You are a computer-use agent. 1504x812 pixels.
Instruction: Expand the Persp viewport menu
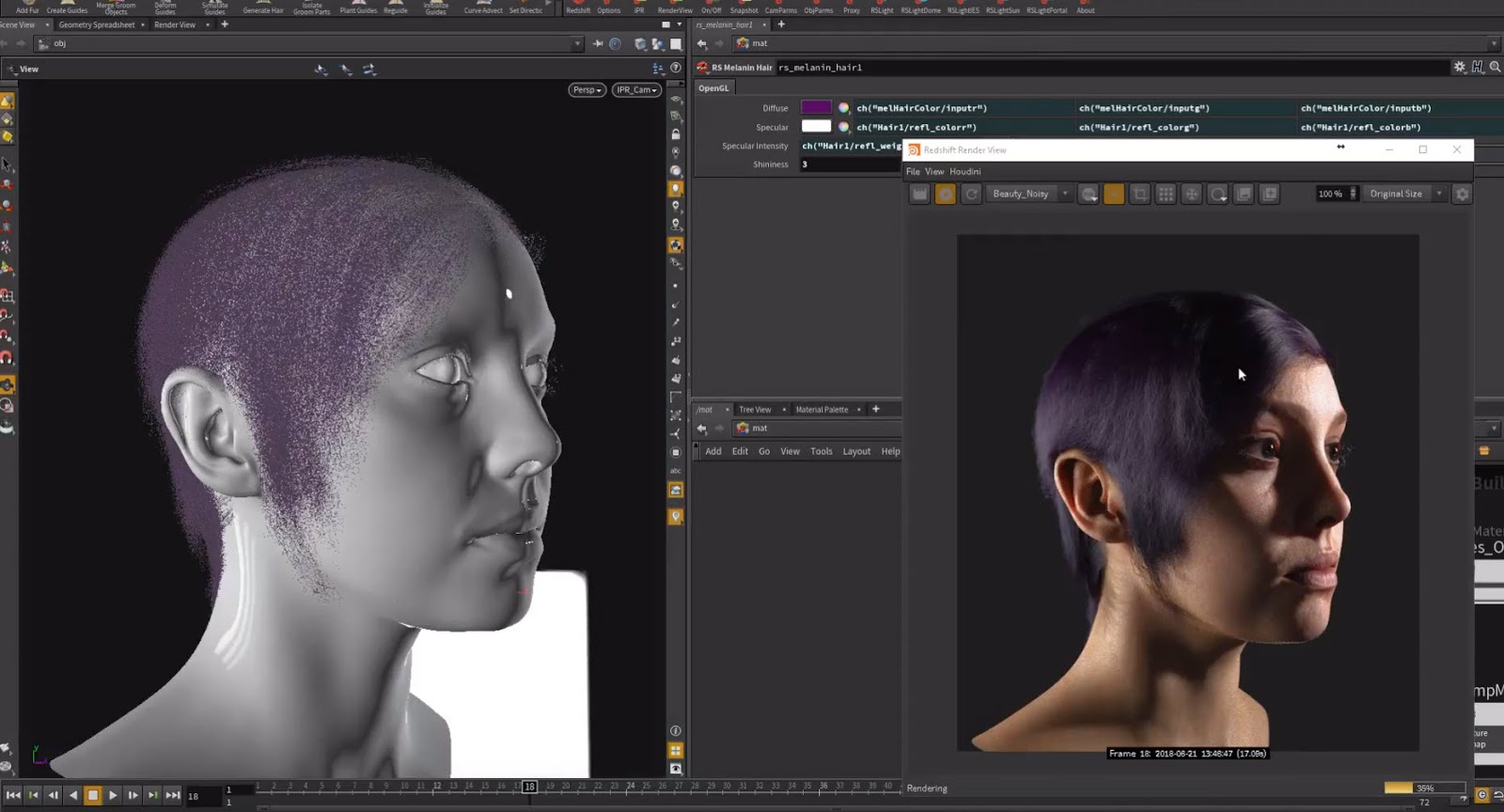point(587,90)
